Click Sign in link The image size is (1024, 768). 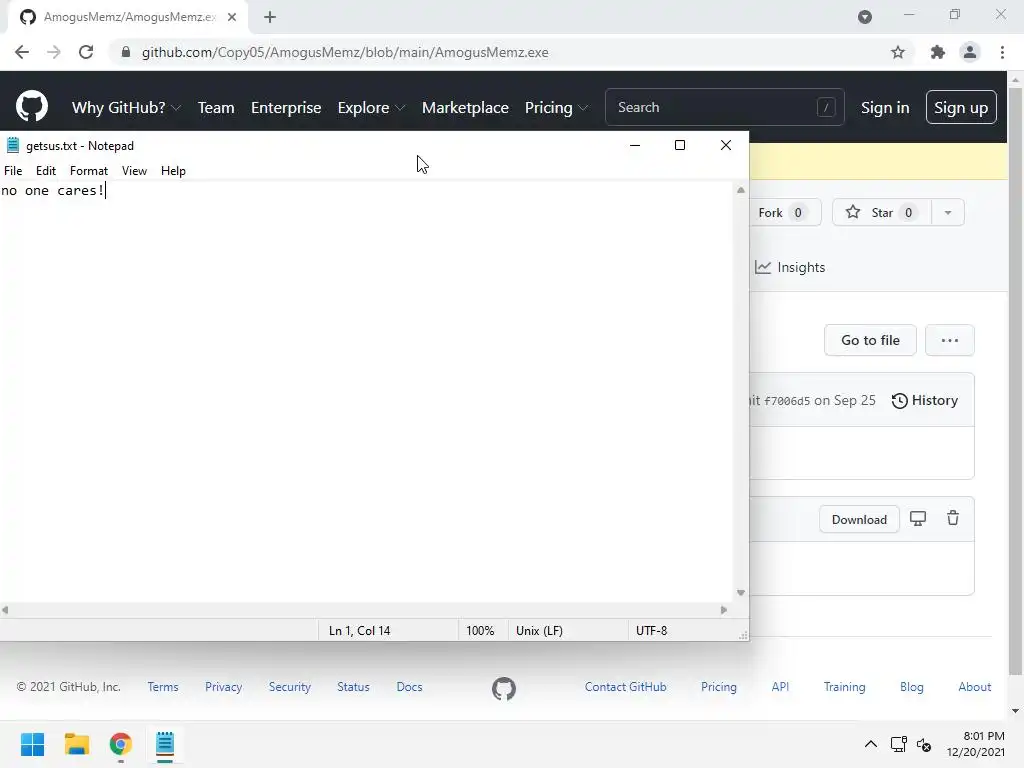pyautogui.click(x=885, y=107)
